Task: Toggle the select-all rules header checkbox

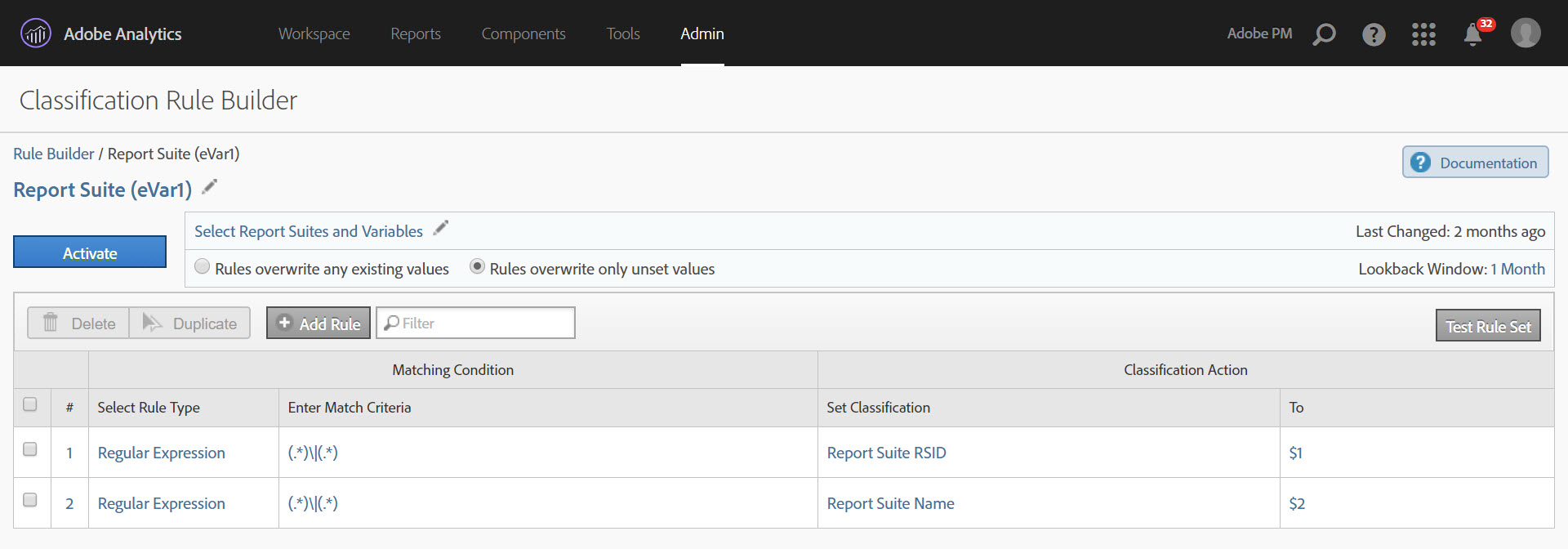Action: click(x=30, y=404)
